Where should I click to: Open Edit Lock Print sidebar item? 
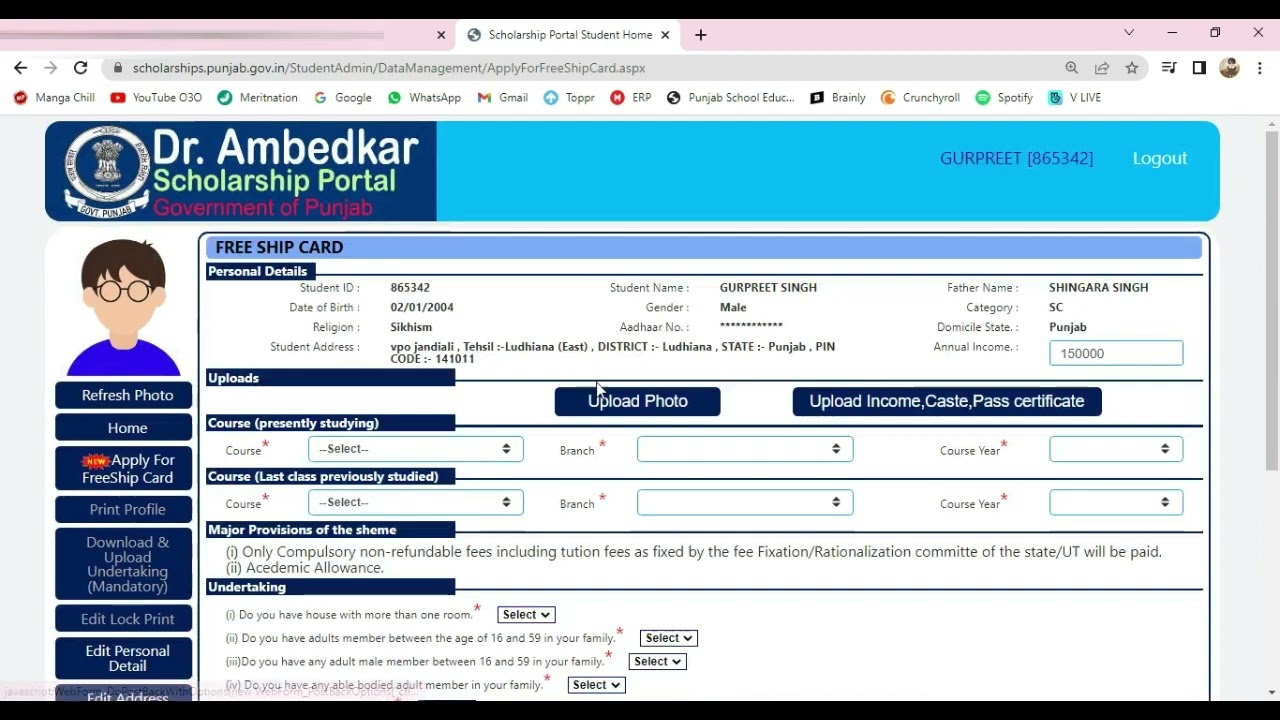pos(123,619)
